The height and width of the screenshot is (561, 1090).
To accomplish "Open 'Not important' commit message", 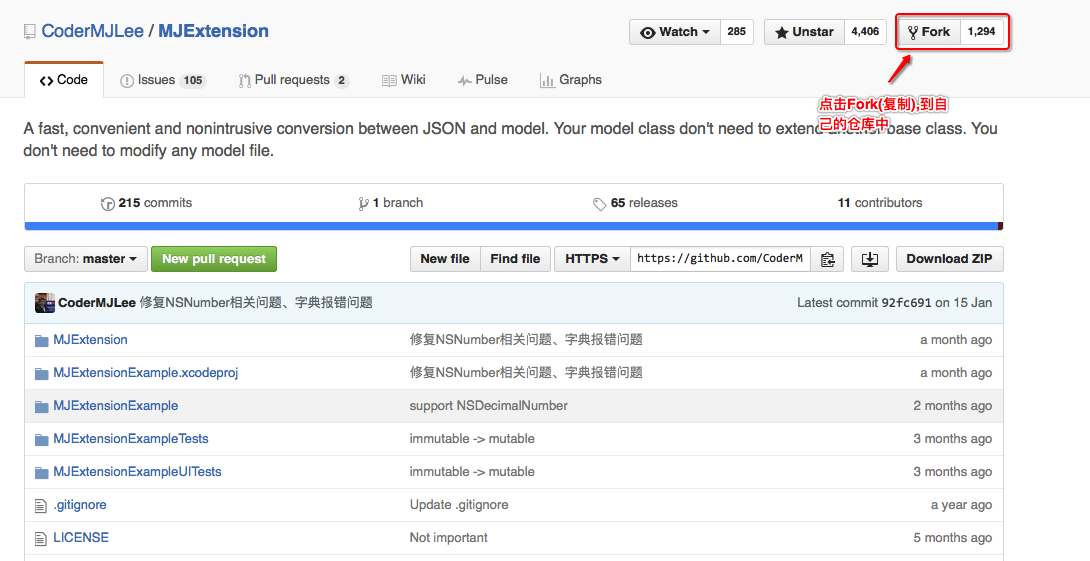I will point(448,538).
